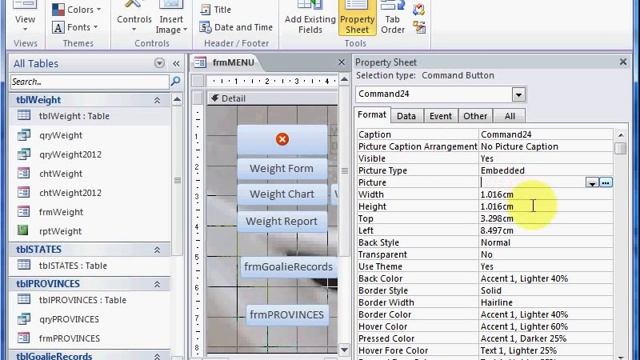Switch to the Data tab
640x360 pixels.
pos(407,116)
